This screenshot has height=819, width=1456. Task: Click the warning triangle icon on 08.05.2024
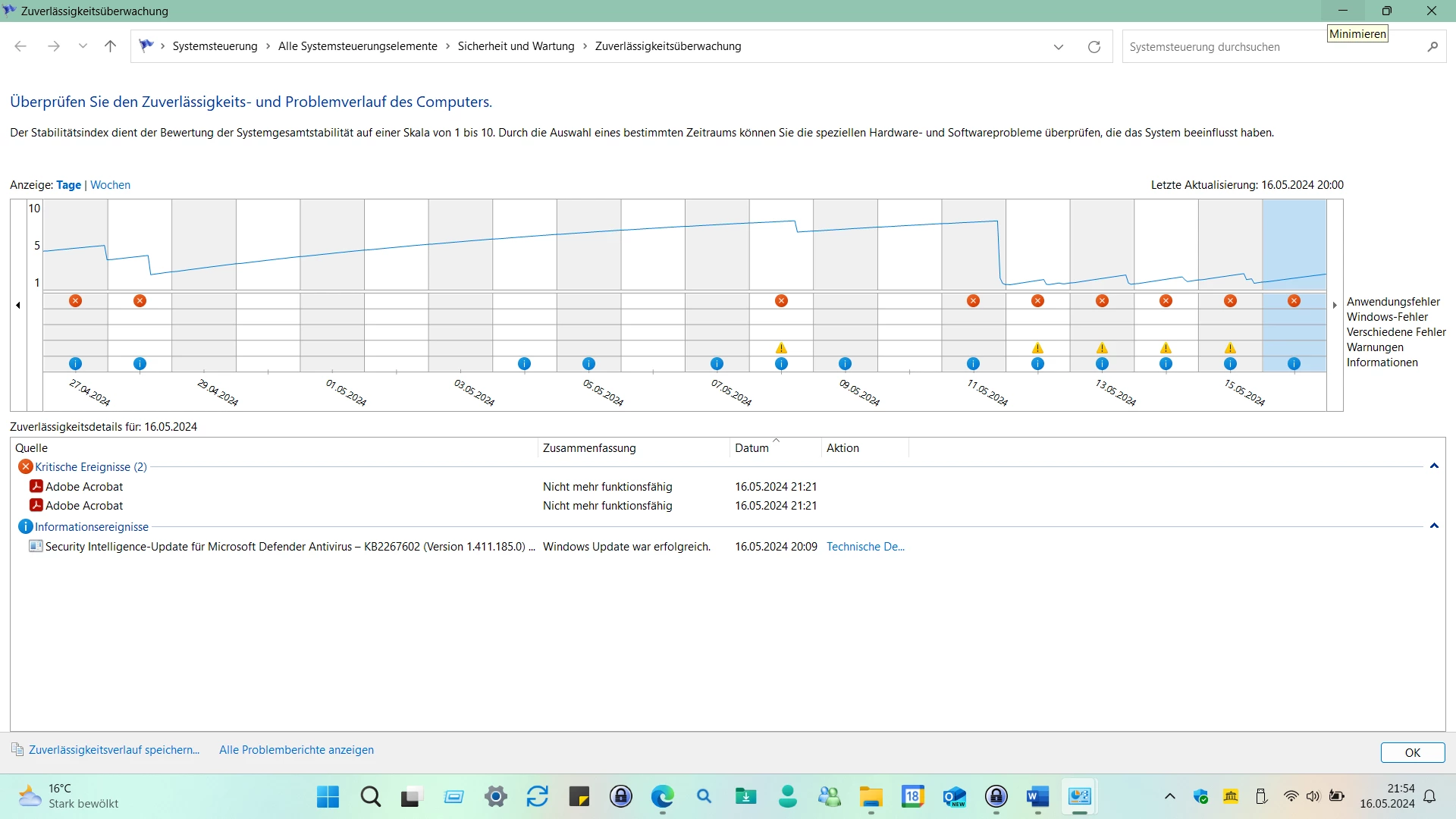[781, 348]
